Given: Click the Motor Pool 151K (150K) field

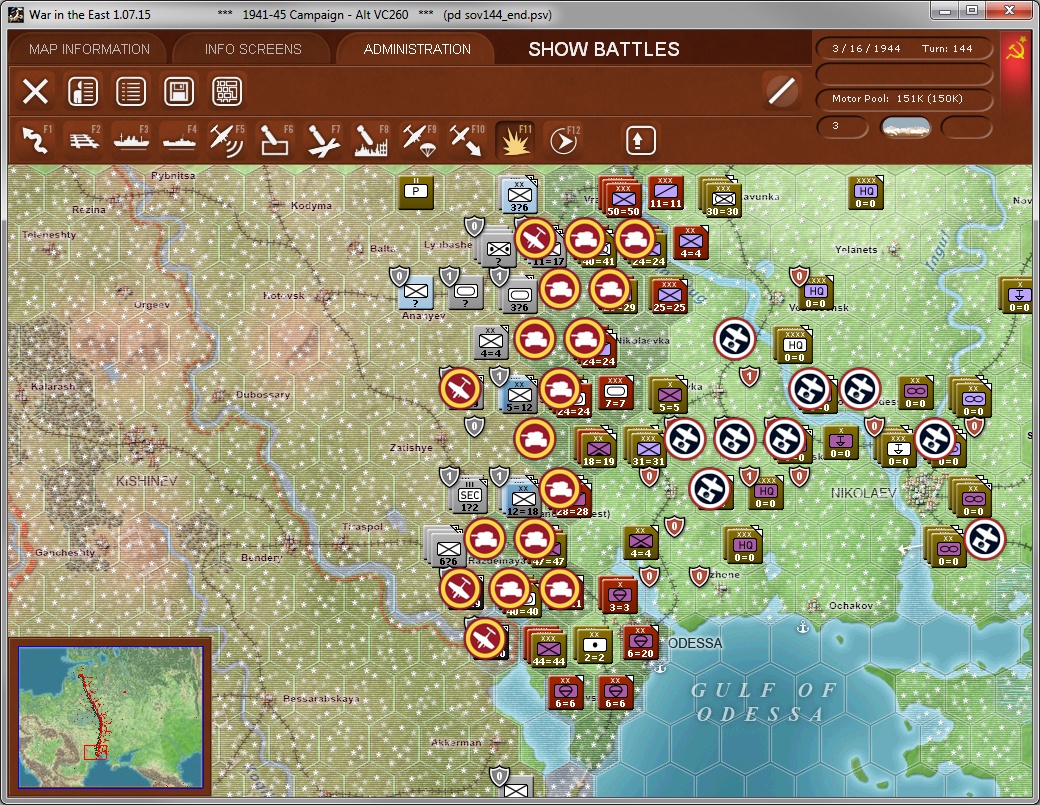Looking at the screenshot, I should coord(903,98).
